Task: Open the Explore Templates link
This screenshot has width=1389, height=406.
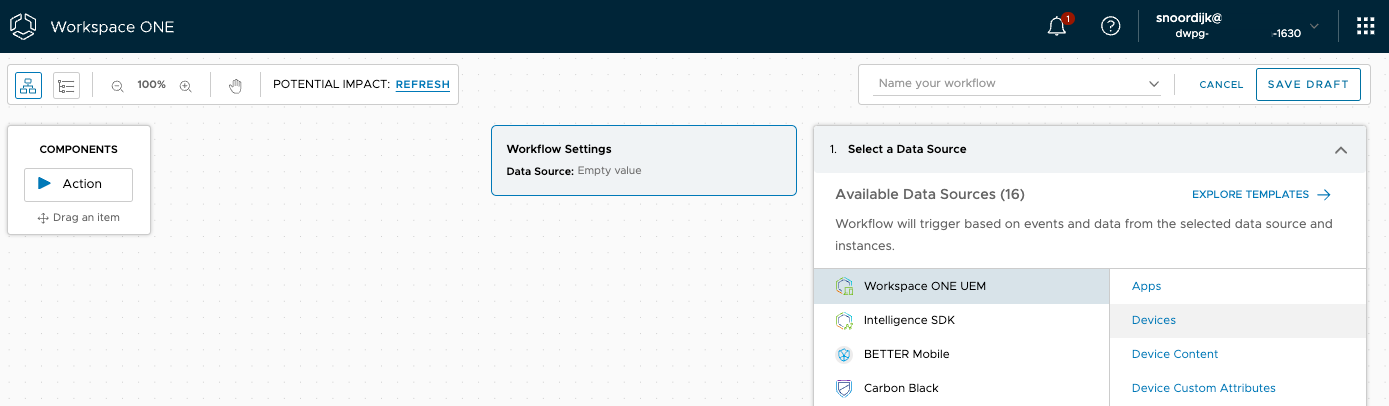Action: coord(1260,195)
